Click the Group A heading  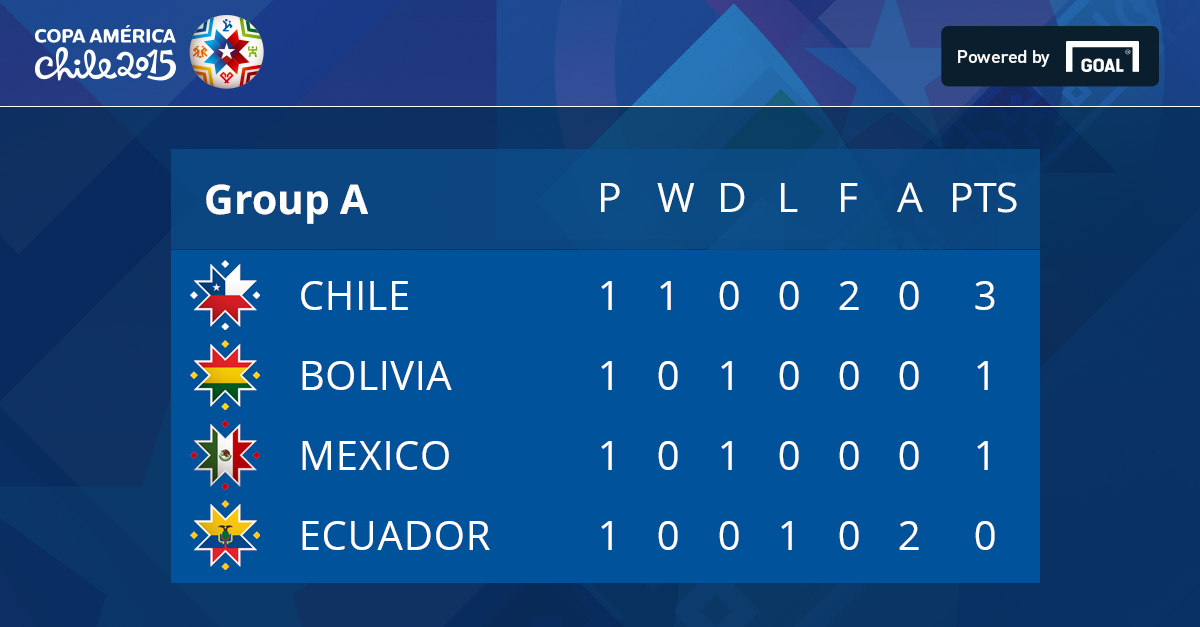pos(286,200)
